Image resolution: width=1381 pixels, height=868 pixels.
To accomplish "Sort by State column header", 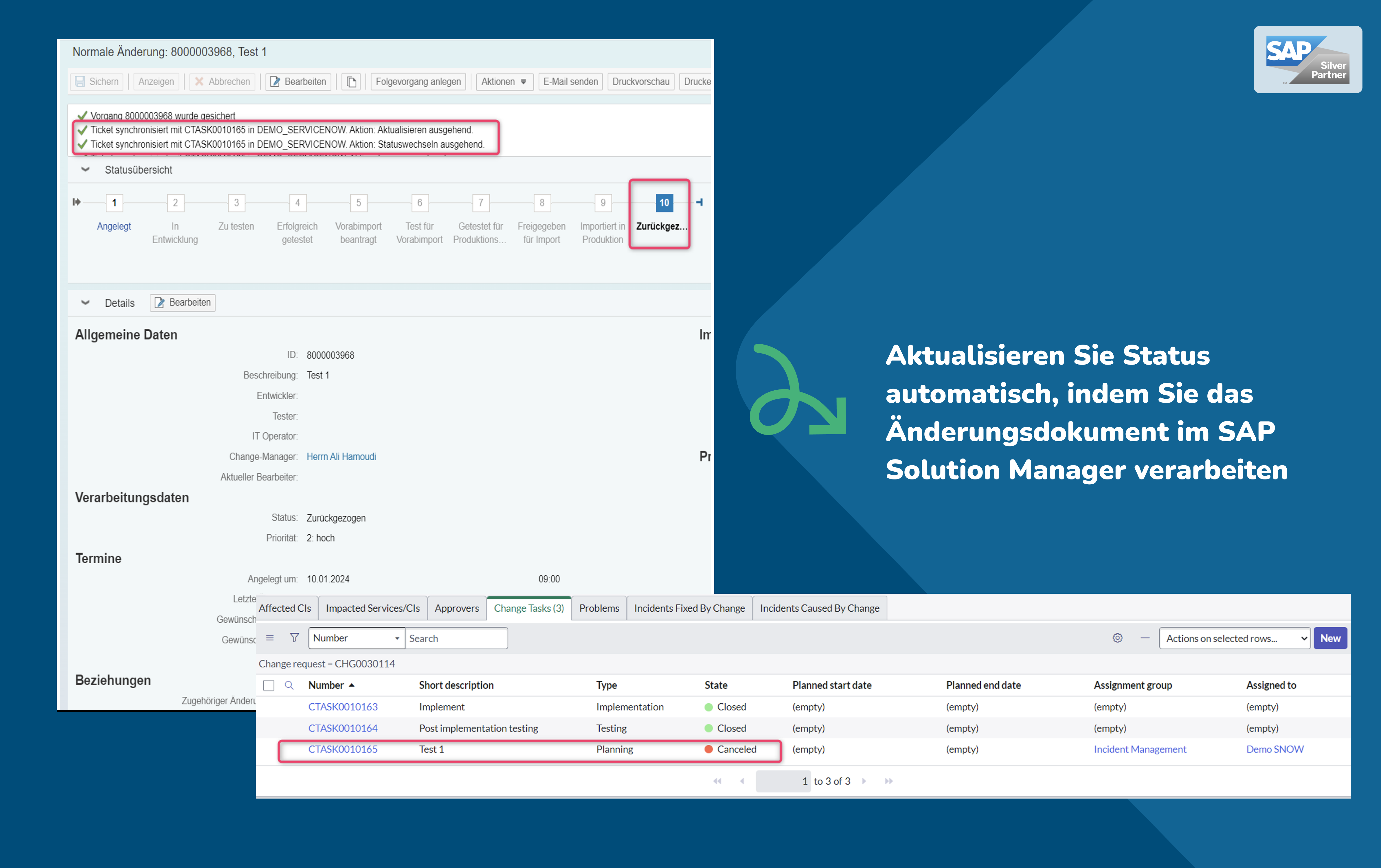I will (x=716, y=685).
